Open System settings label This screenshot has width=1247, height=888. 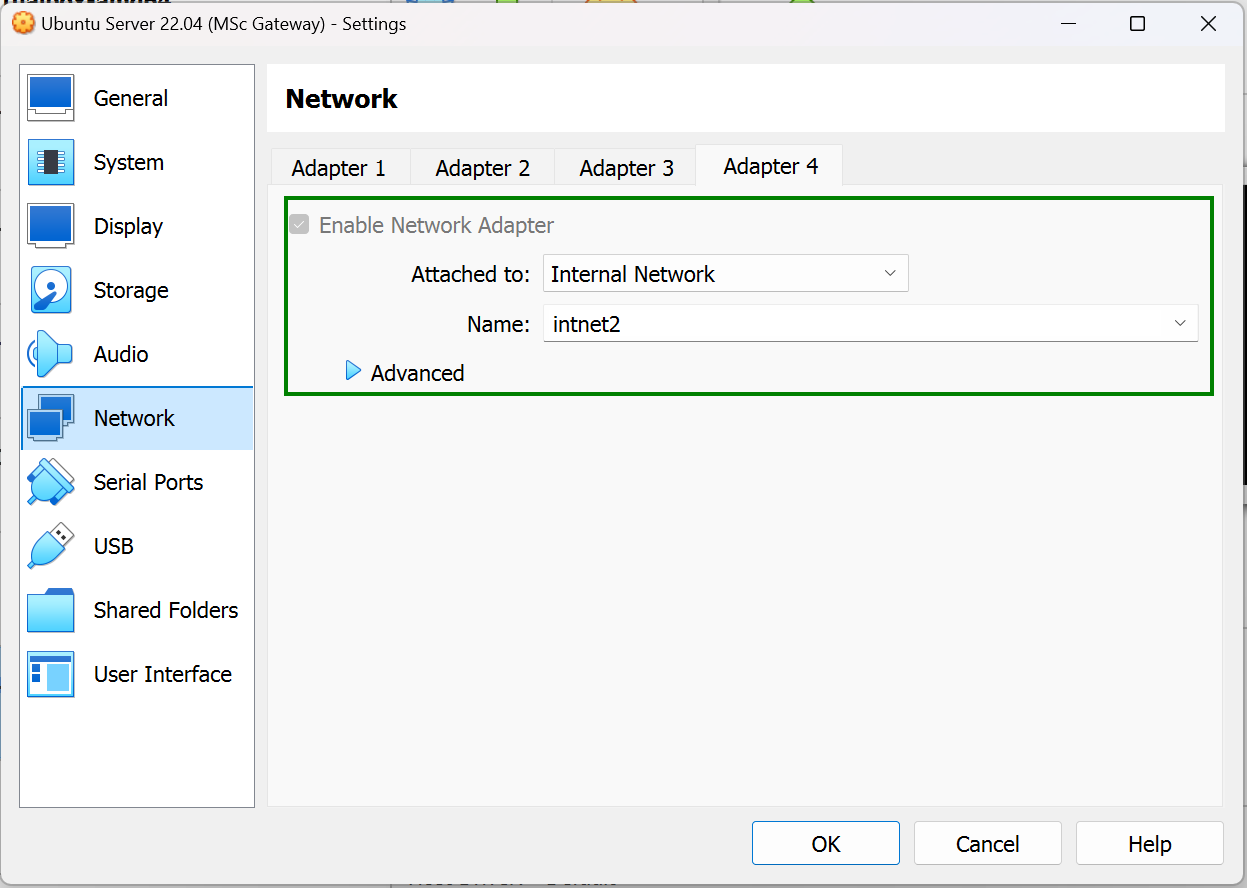129,162
